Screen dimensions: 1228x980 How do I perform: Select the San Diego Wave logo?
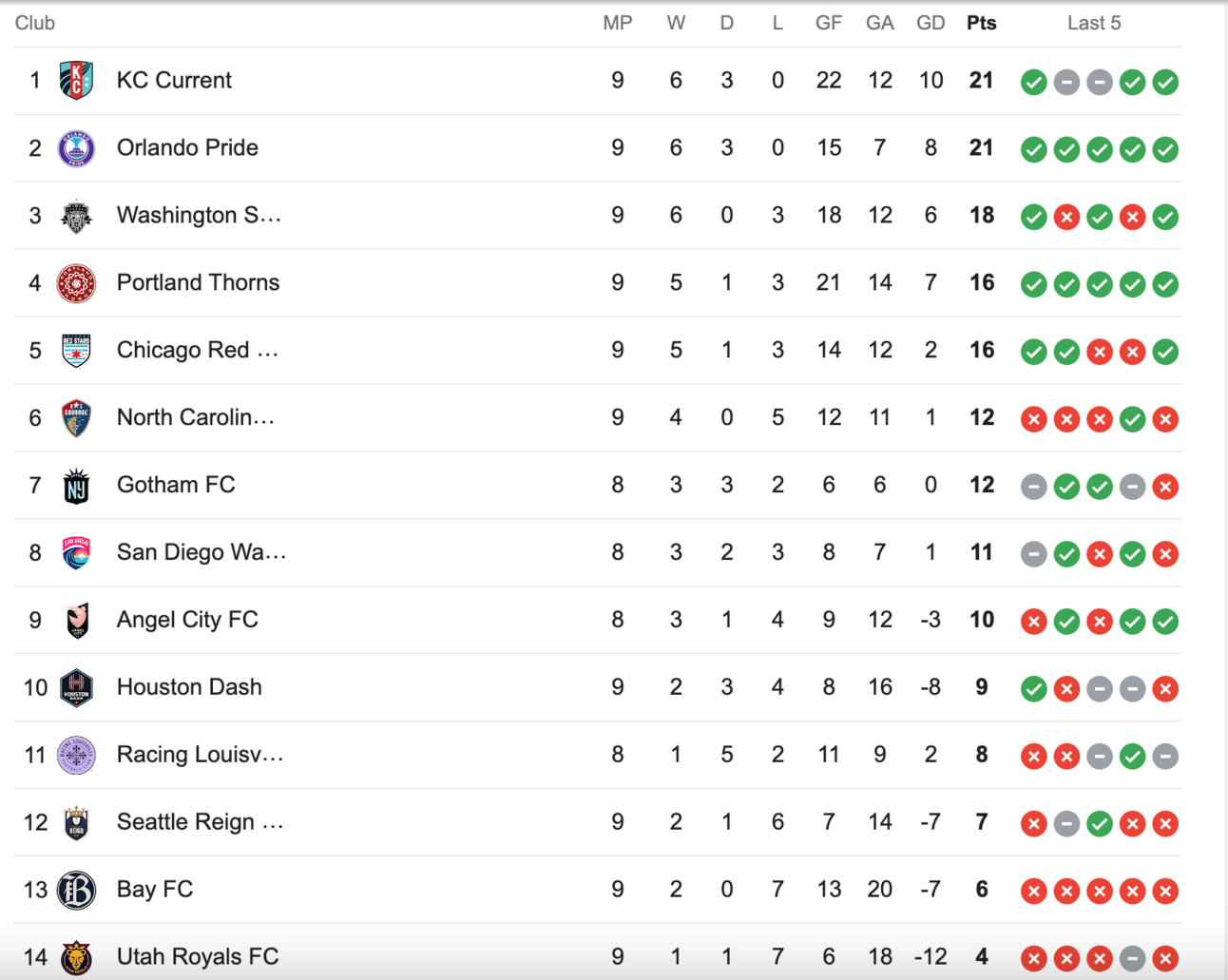(76, 553)
